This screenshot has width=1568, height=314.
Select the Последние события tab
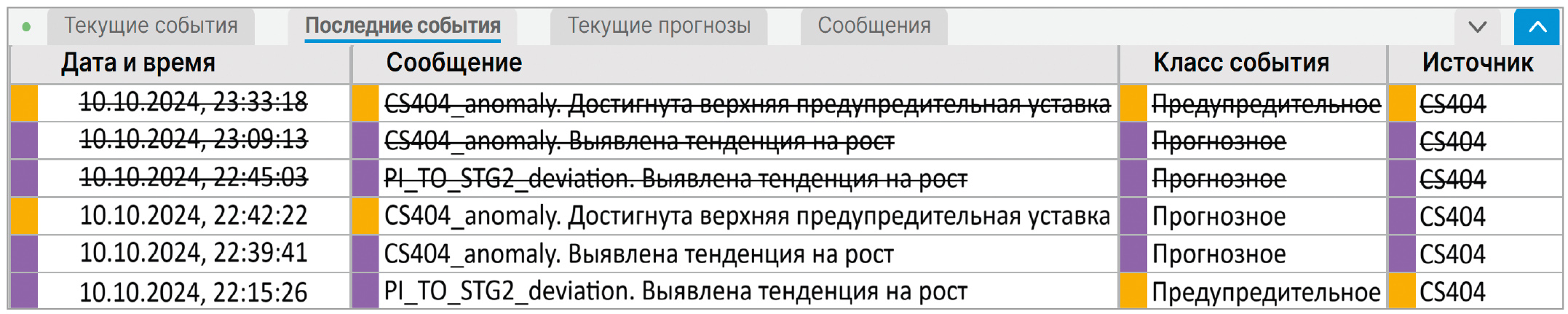(403, 26)
